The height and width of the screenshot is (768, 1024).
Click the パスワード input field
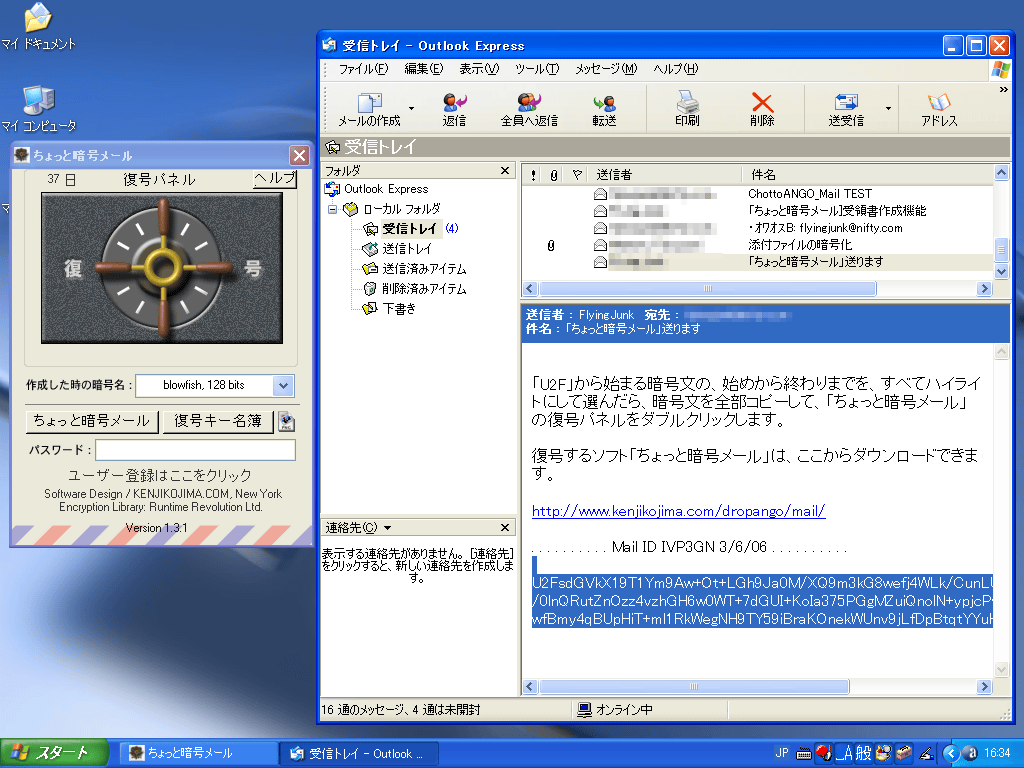coord(195,450)
